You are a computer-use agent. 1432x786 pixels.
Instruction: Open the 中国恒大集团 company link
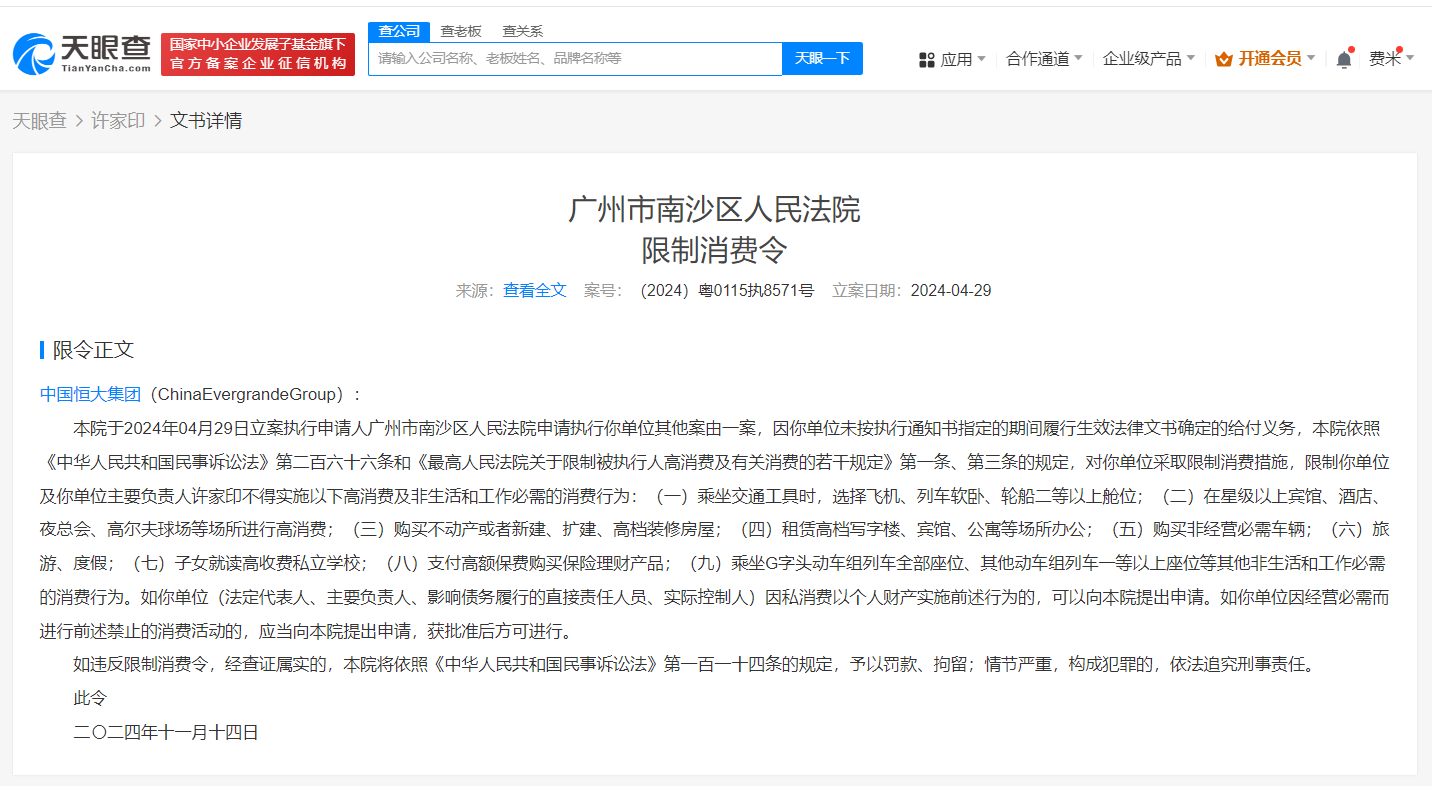pyautogui.click(x=90, y=394)
